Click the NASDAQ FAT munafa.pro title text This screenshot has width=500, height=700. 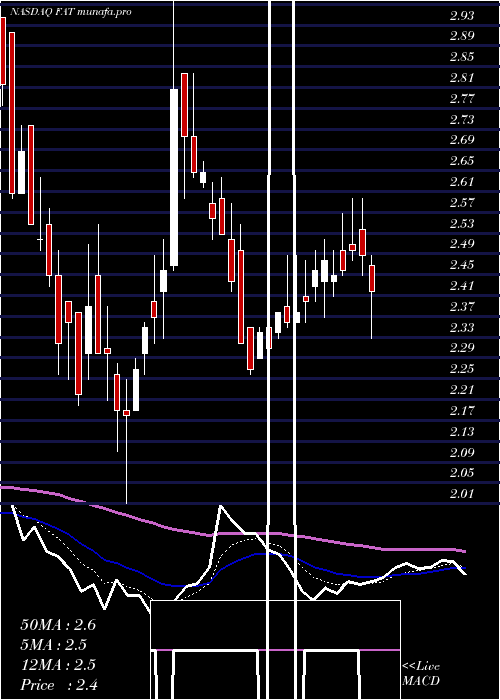pos(71,12)
